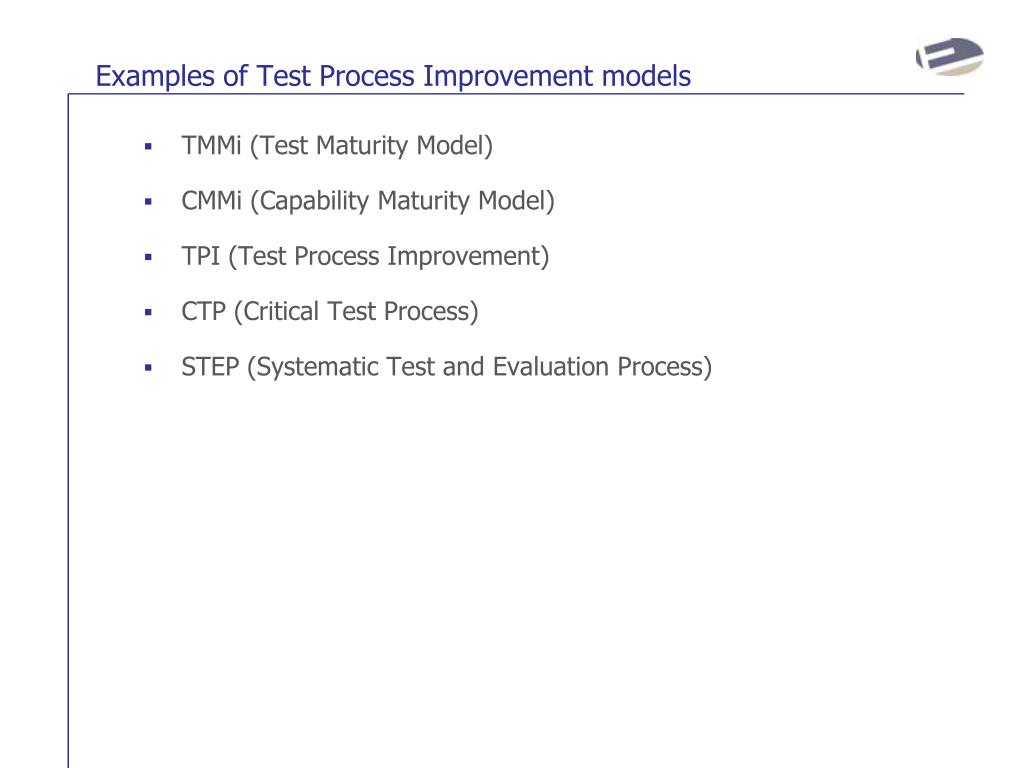The width and height of the screenshot is (1024, 768).
Task: Click the acronym CTP
Action: coord(203,312)
